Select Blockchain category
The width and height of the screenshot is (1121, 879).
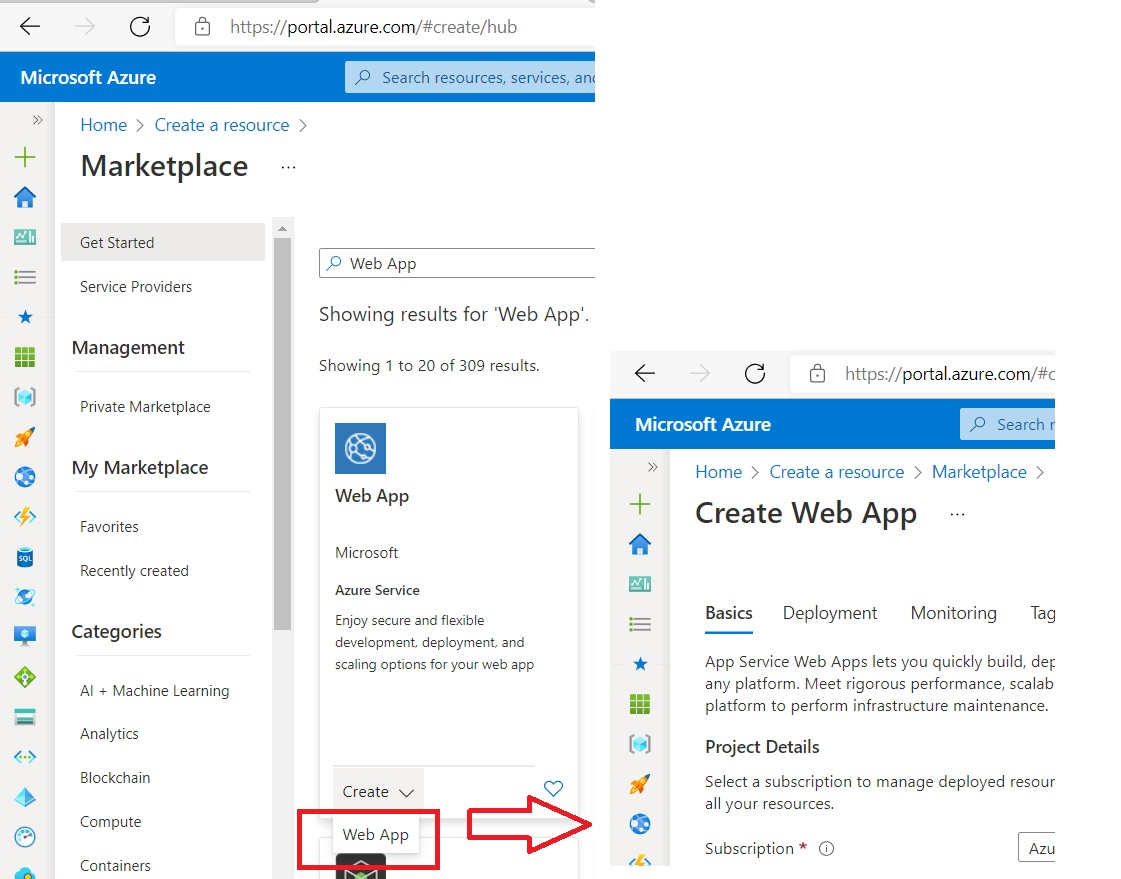point(115,778)
